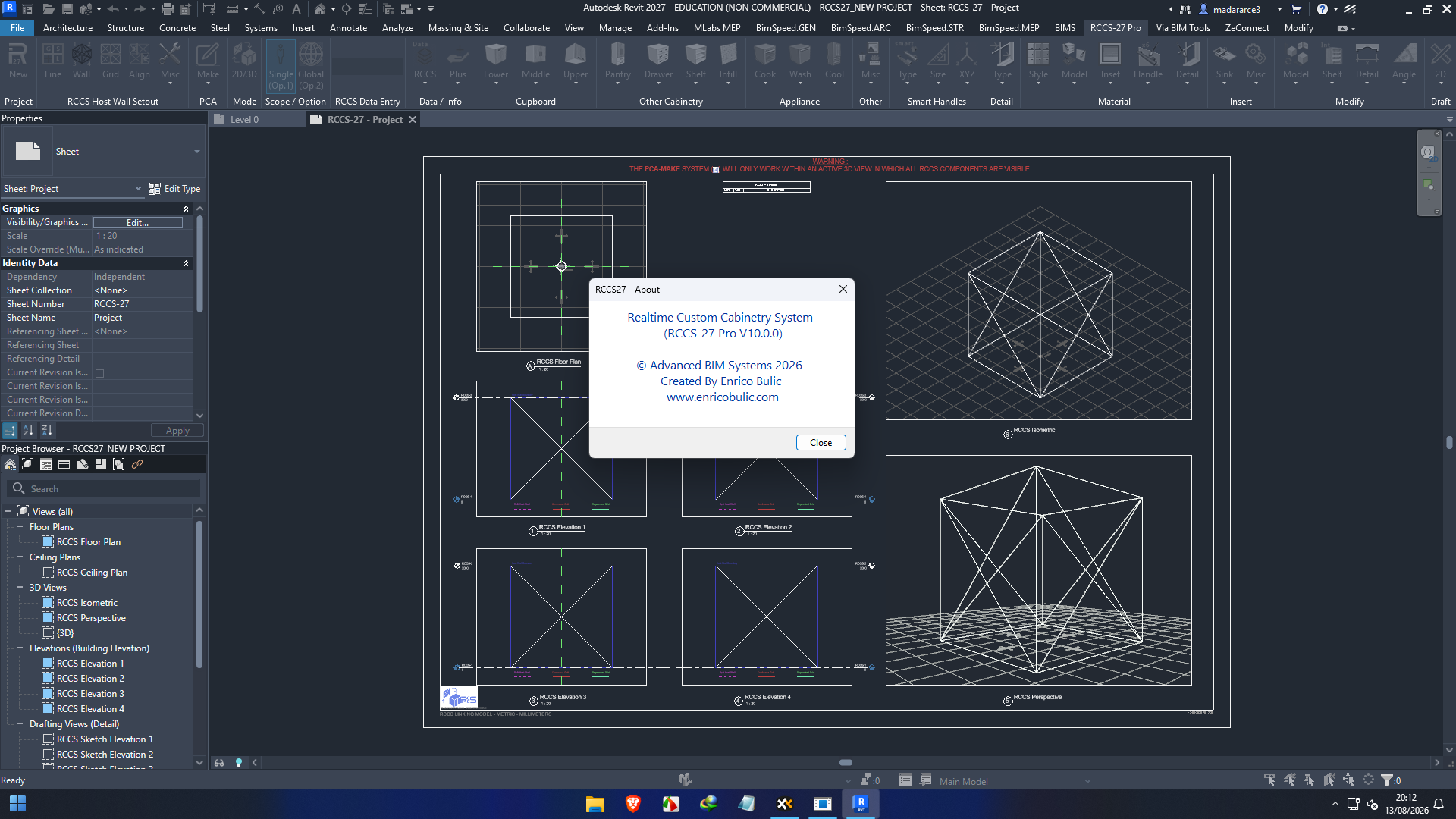This screenshot has height=819, width=1456.
Task: Collapse the Graphics properties group
Action: click(x=186, y=209)
